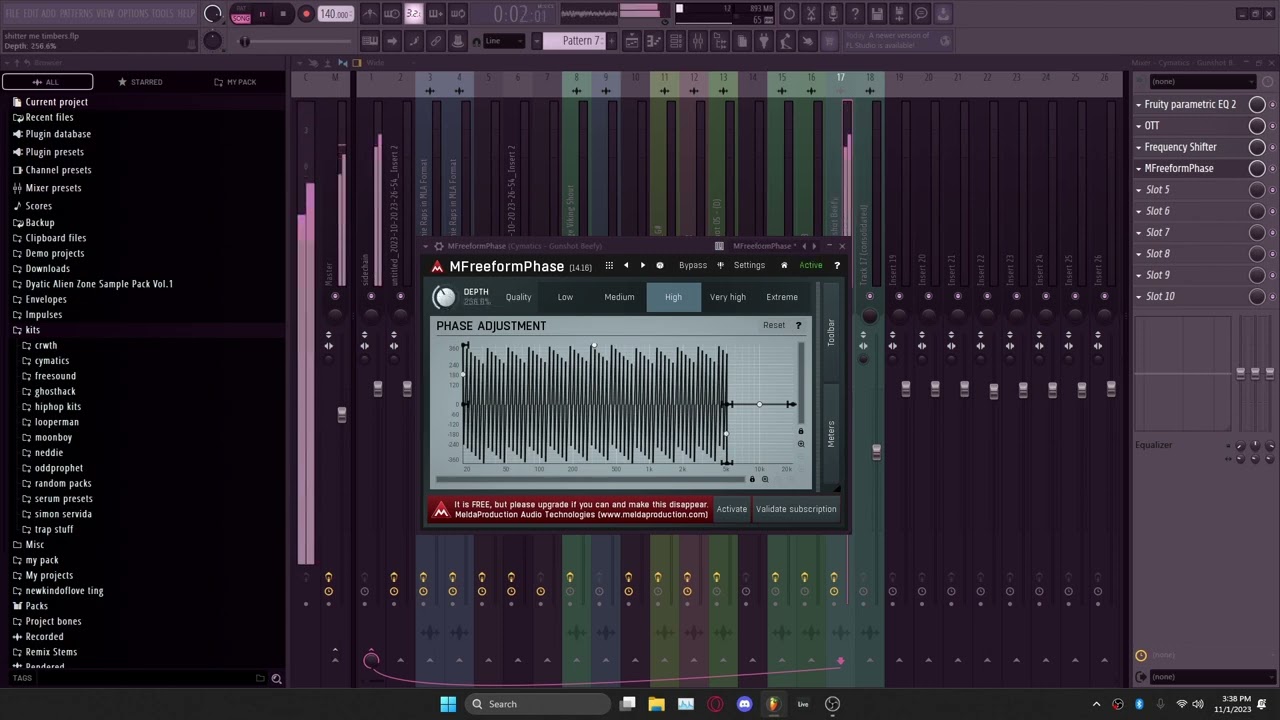This screenshot has width=1280, height=720.
Task: Click the speech bubble forum icon
Action: tap(920, 14)
